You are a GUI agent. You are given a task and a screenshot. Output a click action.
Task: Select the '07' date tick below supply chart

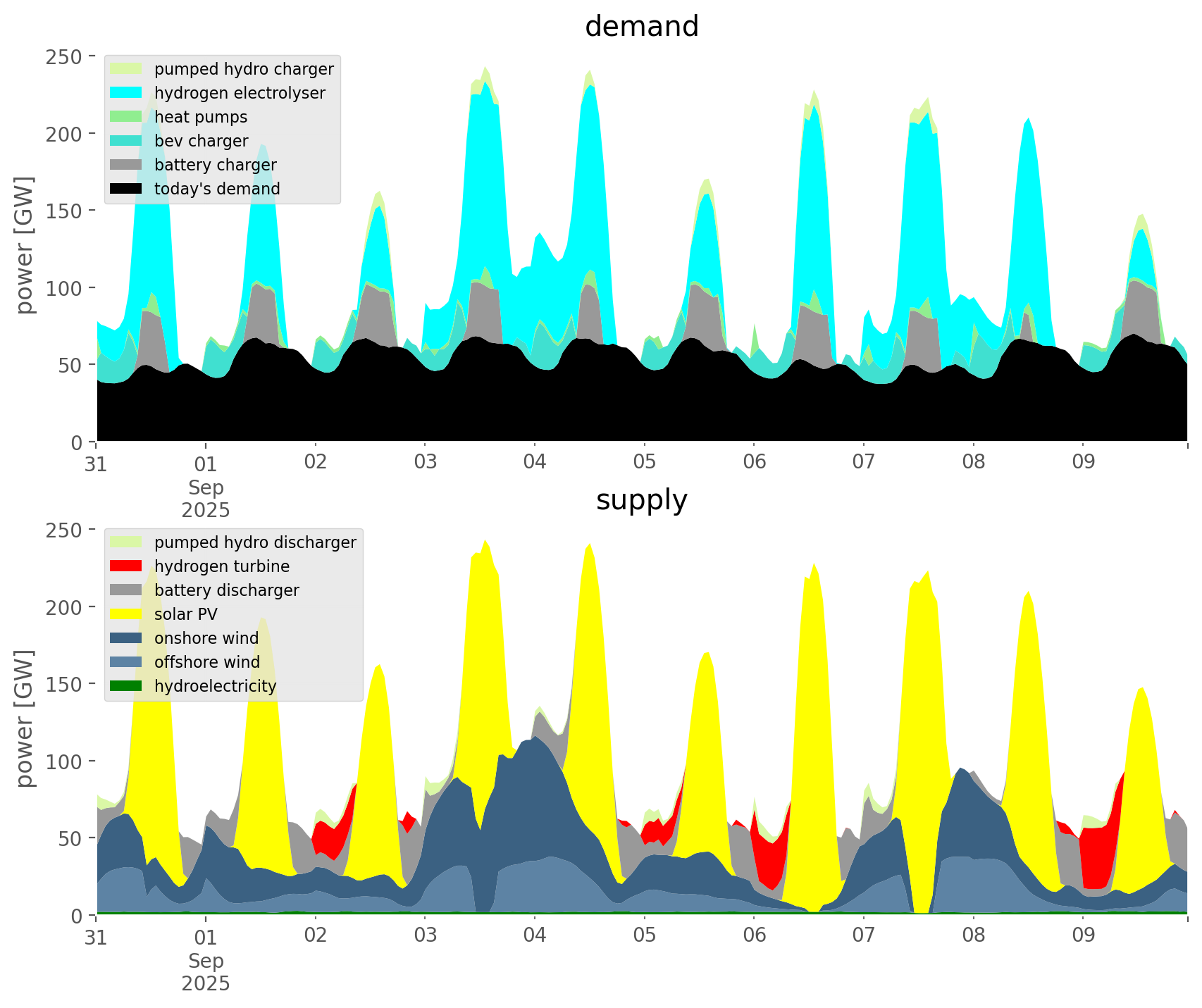(x=863, y=936)
